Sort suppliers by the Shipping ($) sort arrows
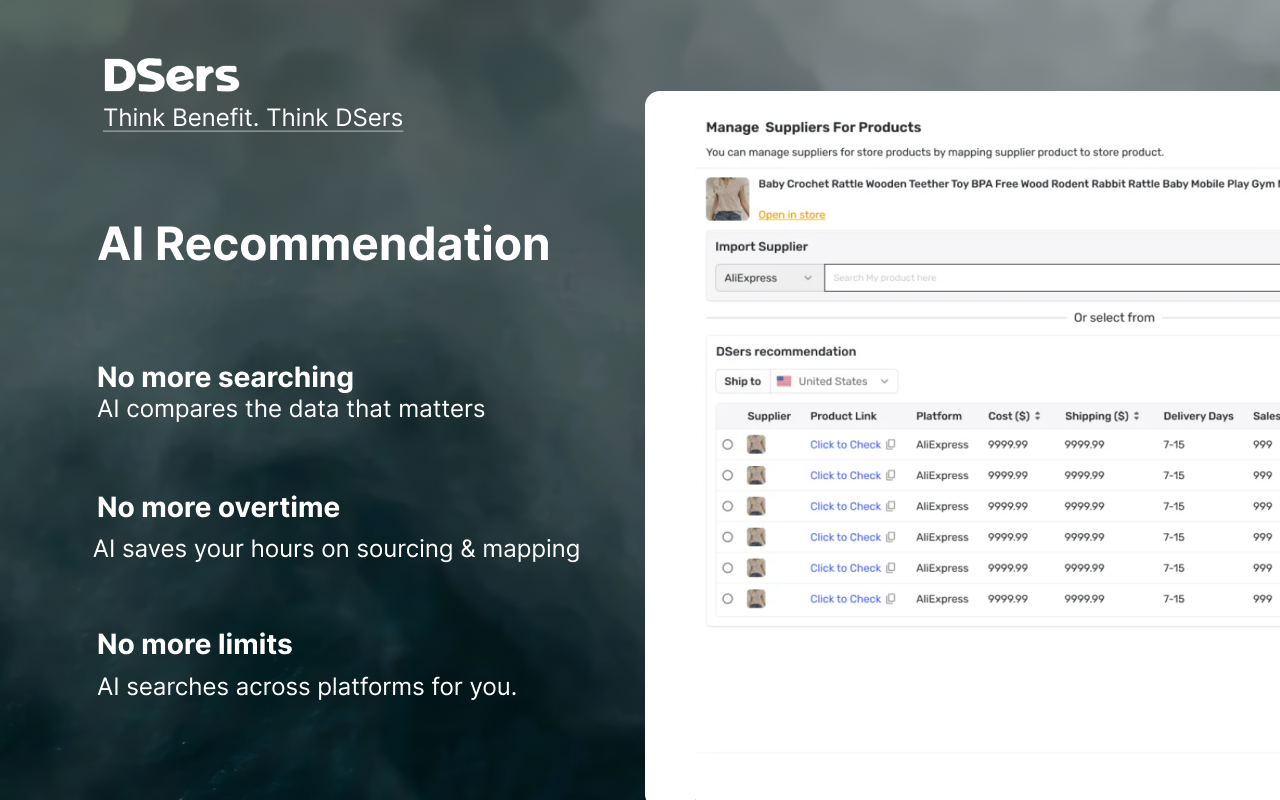 point(1138,416)
